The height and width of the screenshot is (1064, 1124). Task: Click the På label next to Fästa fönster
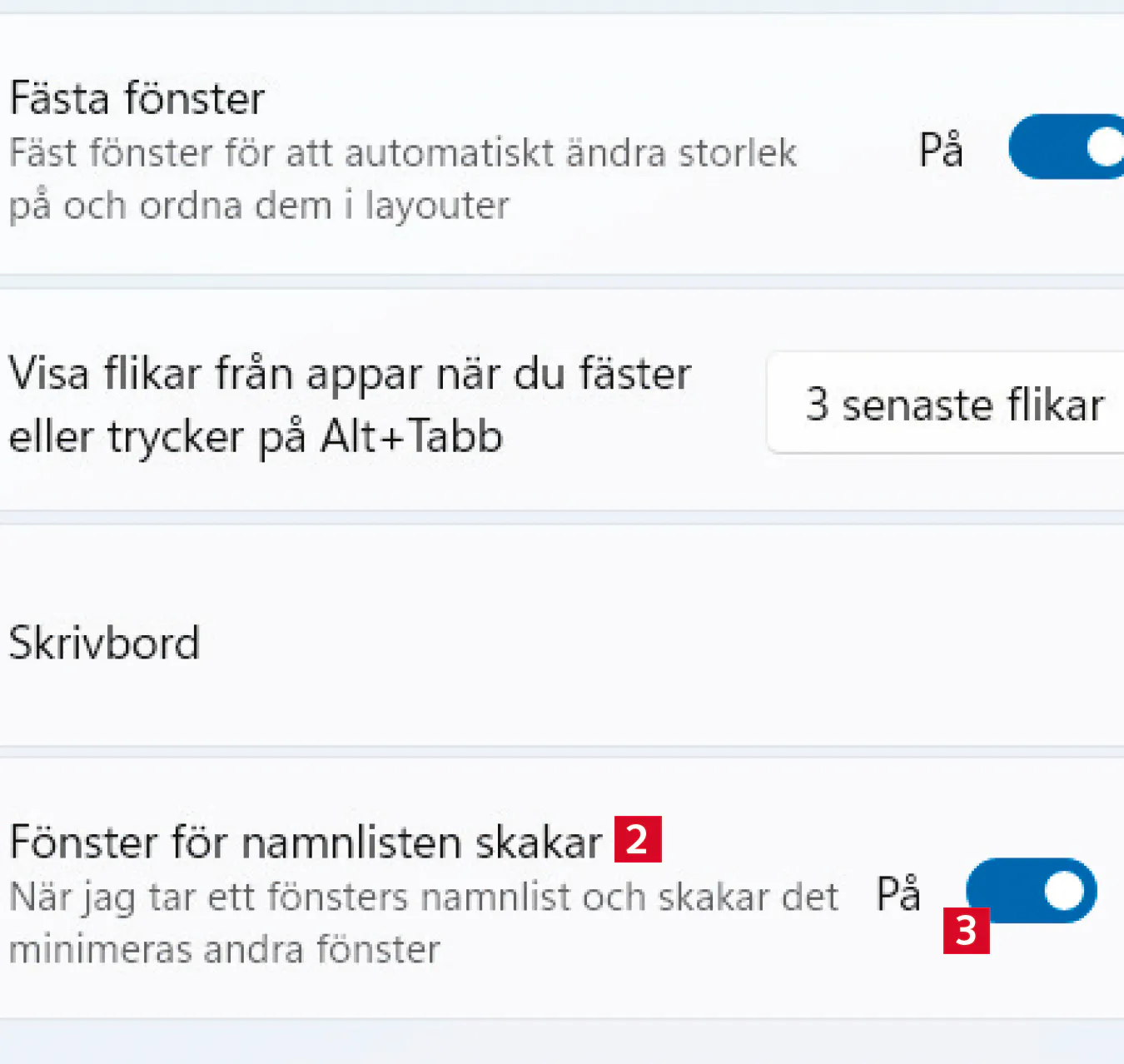pyautogui.click(x=941, y=151)
